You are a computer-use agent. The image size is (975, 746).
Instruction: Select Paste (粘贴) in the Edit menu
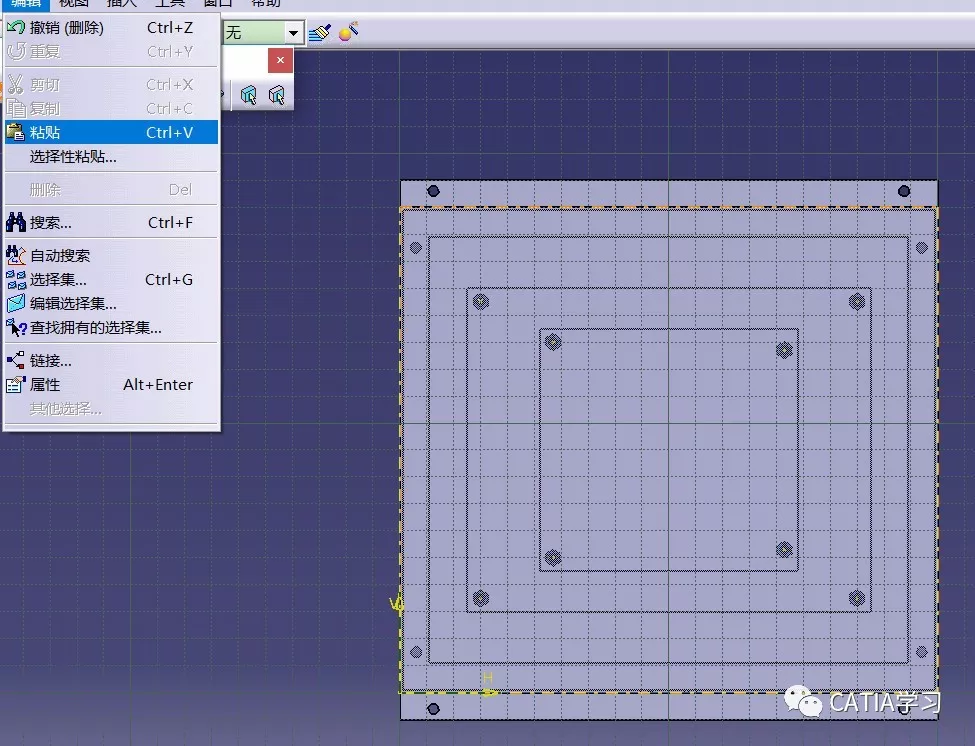coord(45,133)
